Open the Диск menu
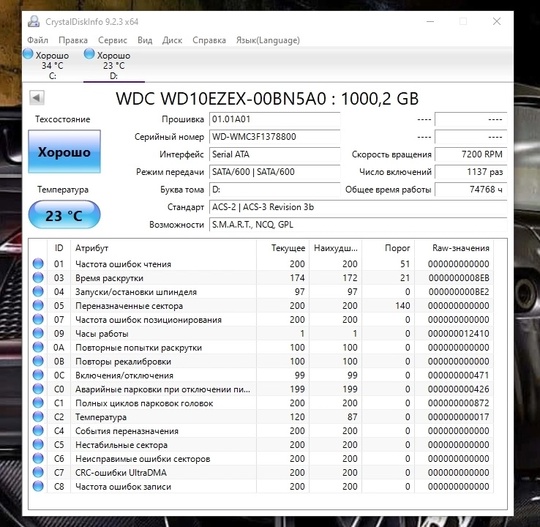This screenshot has height=527, width=540. [172, 40]
